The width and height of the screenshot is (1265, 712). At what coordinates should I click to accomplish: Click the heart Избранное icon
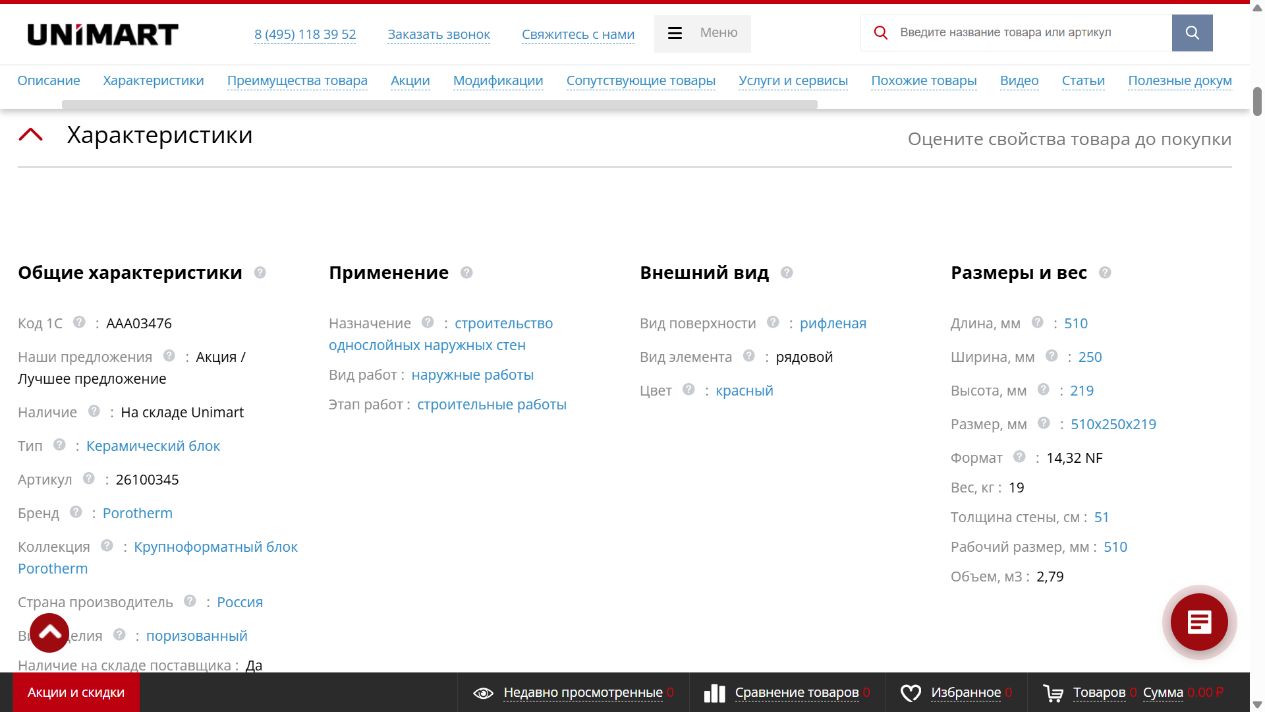(x=910, y=693)
